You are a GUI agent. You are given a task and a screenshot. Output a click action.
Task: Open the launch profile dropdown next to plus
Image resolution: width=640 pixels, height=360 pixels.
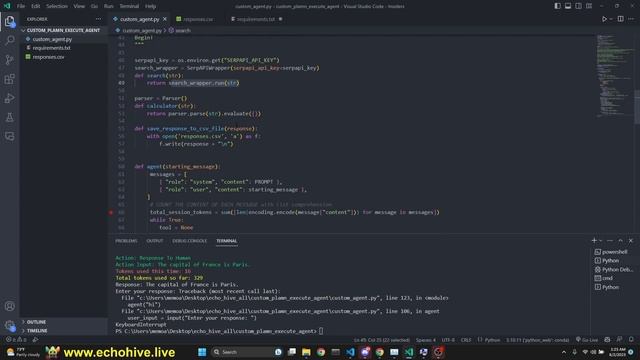pos(600,240)
